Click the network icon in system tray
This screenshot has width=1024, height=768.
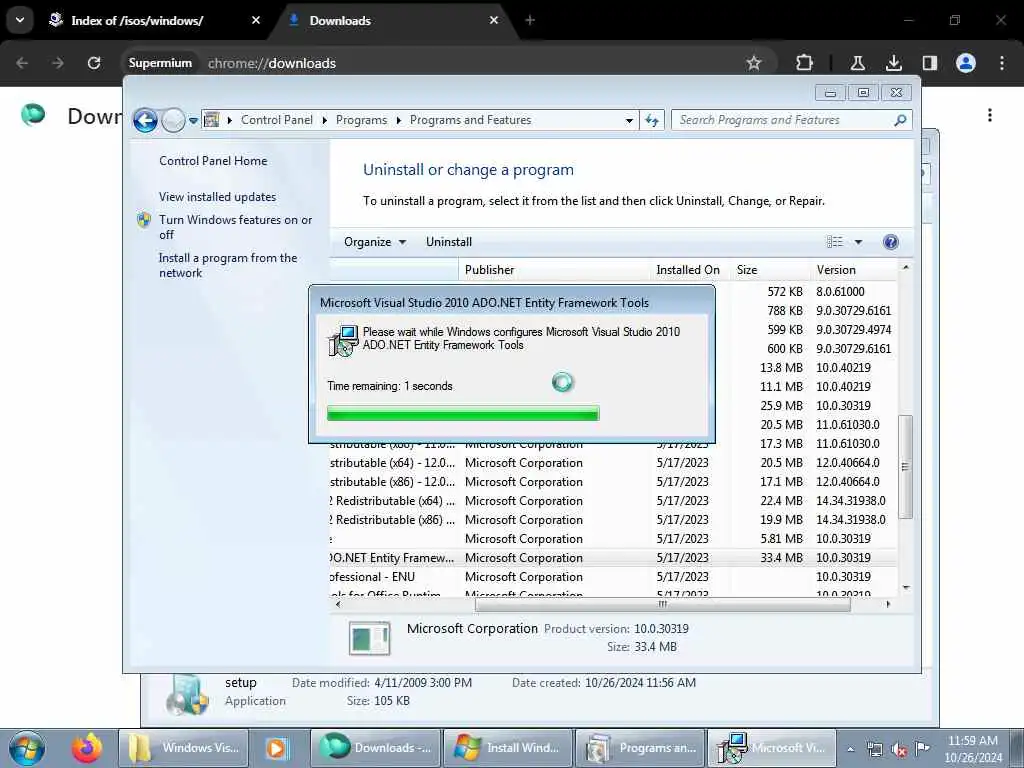[x=875, y=749]
